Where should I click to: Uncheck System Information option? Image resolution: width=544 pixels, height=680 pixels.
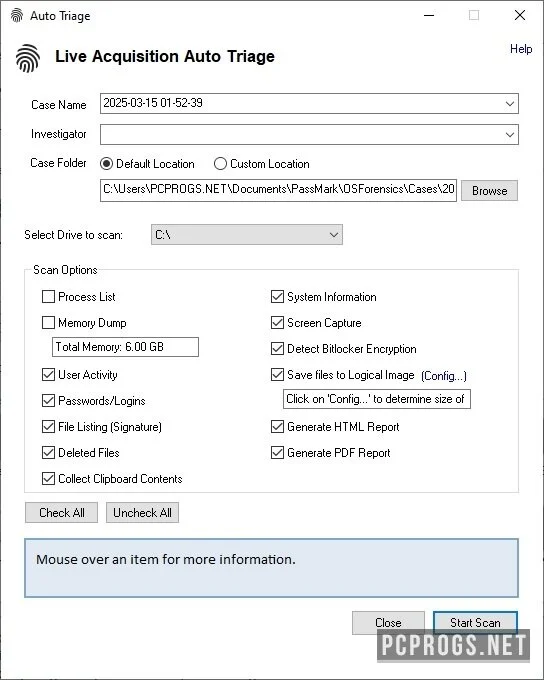point(277,297)
